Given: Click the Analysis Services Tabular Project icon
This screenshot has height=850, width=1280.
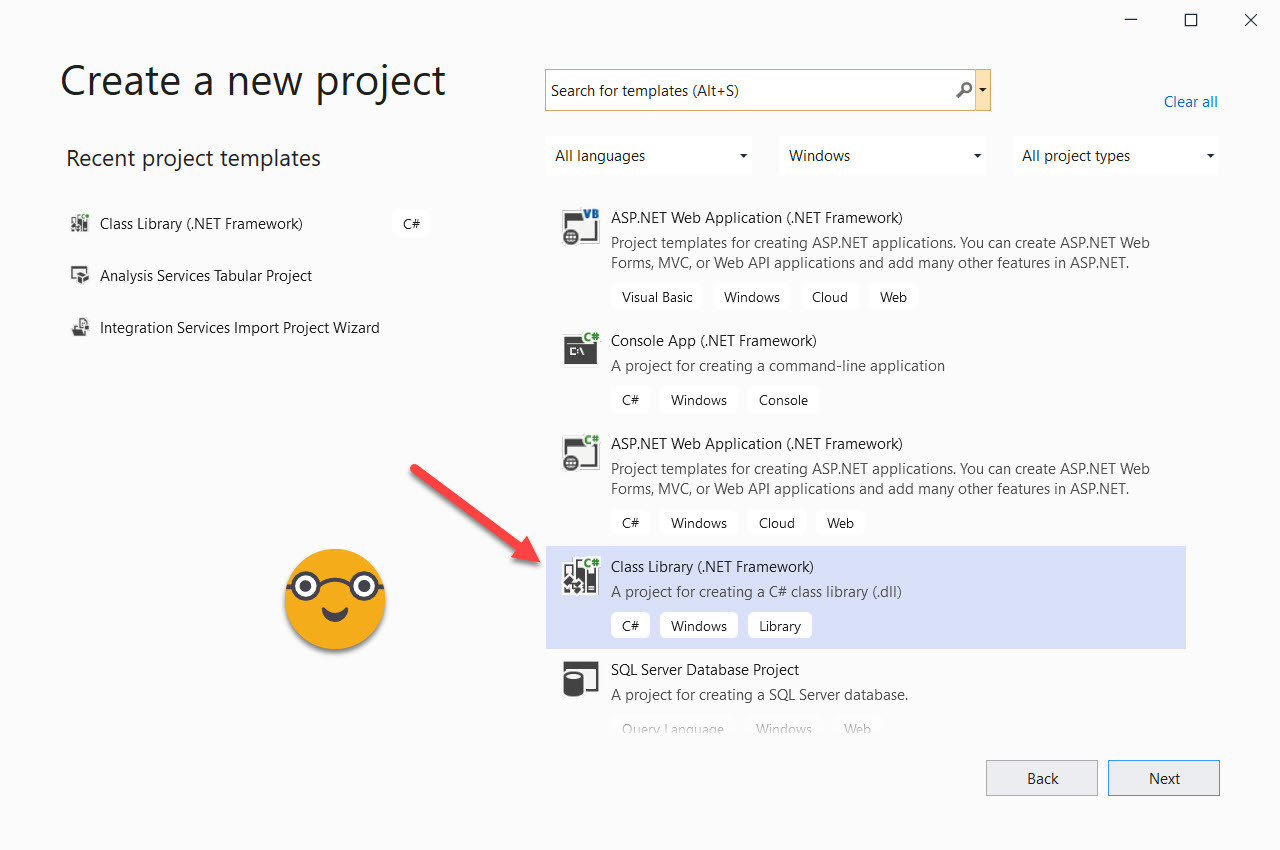Looking at the screenshot, I should coord(80,276).
